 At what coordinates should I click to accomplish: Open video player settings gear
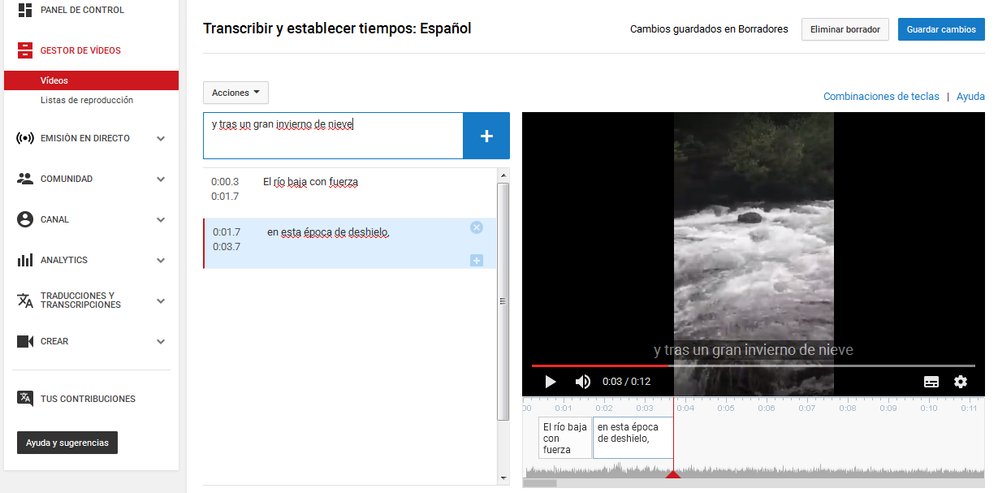click(x=960, y=382)
